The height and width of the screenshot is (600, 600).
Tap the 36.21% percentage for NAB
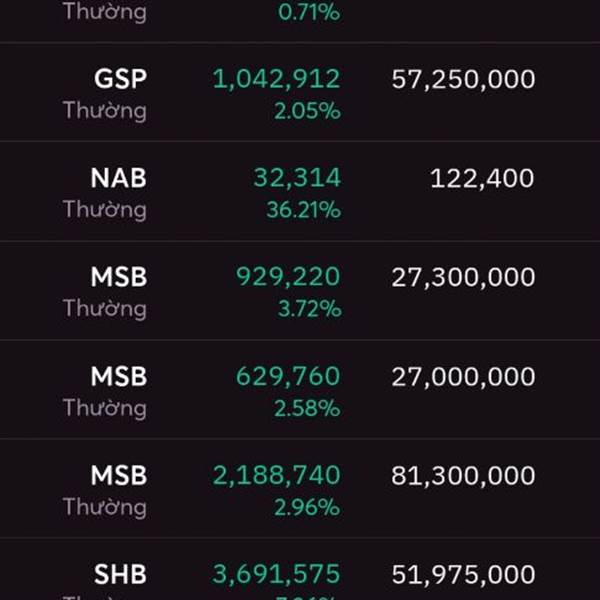(x=303, y=210)
